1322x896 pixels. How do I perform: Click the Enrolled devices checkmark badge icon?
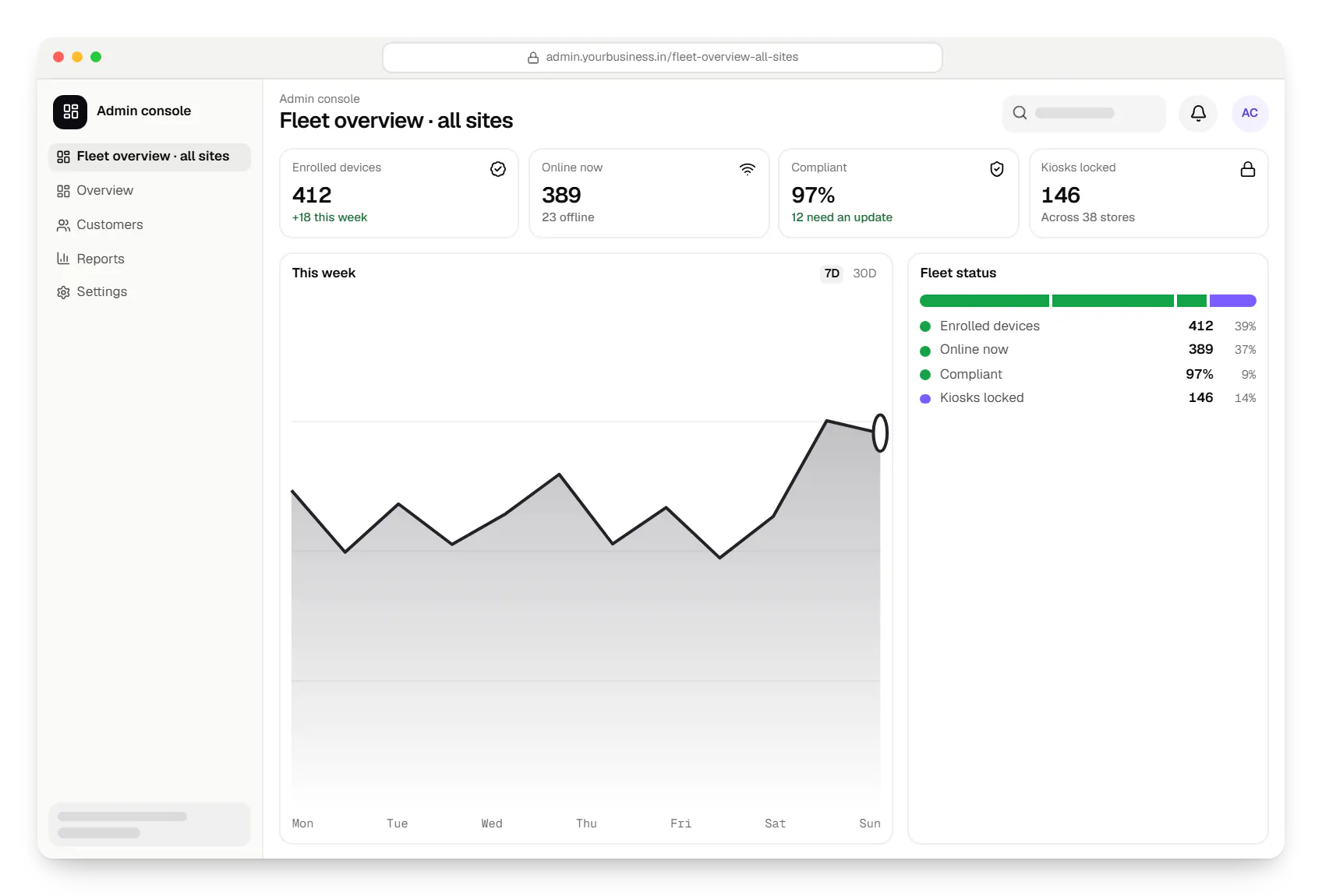click(498, 169)
